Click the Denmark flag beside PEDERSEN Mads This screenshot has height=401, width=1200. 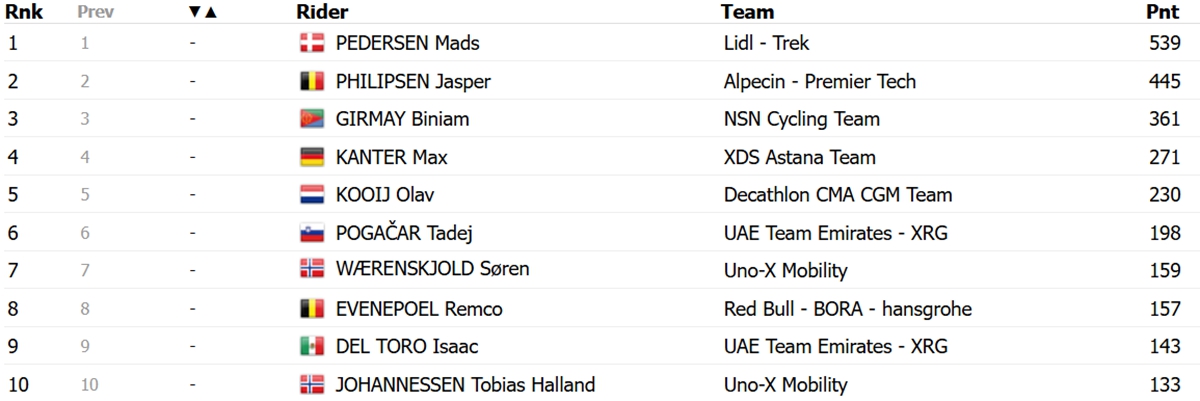pos(312,43)
